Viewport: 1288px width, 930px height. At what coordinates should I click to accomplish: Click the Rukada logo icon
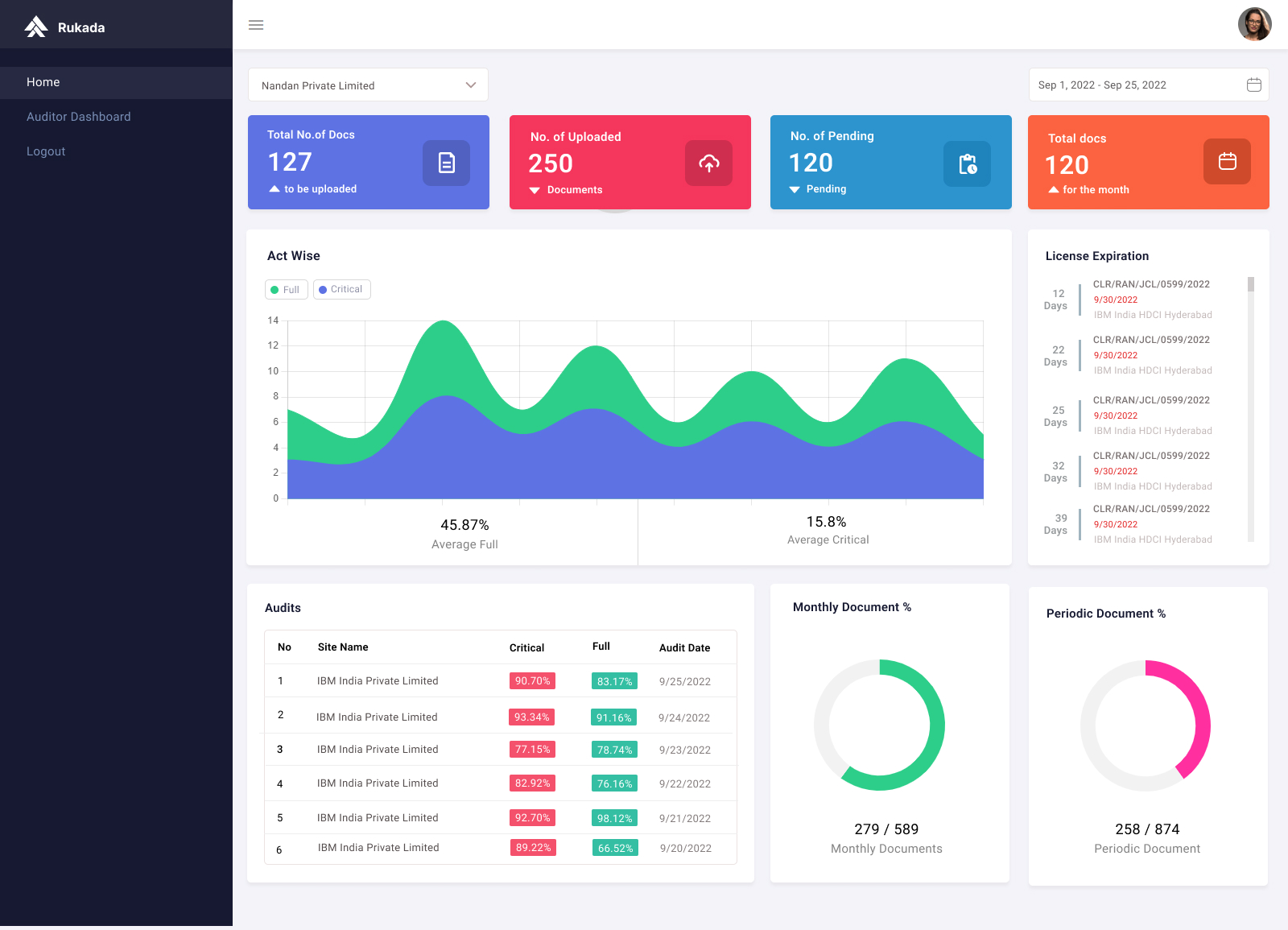coord(36,27)
